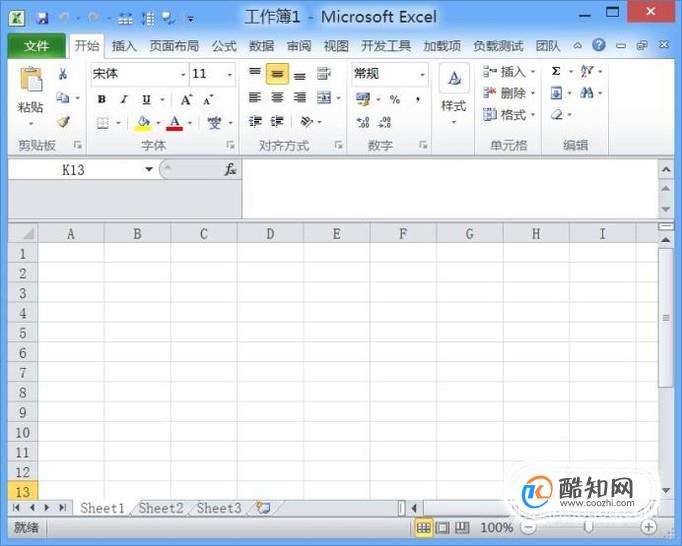This screenshot has width=682, height=546.
Task: Select the Sheet2 worksheet tab
Action: pyautogui.click(x=161, y=508)
